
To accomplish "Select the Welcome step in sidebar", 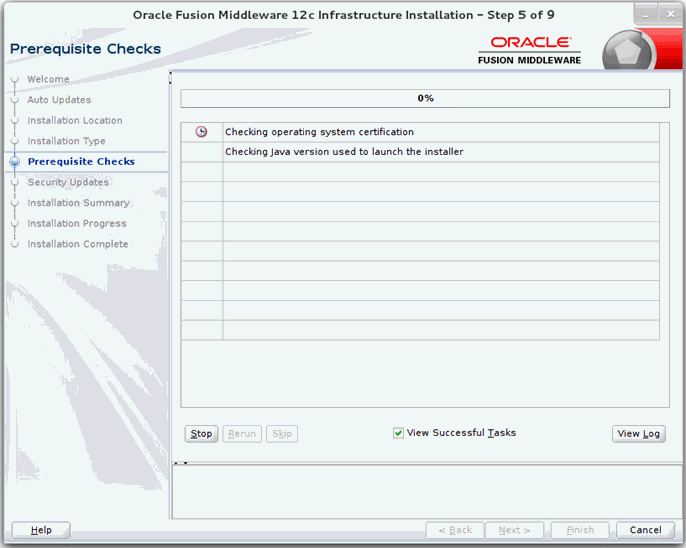I will click(48, 79).
